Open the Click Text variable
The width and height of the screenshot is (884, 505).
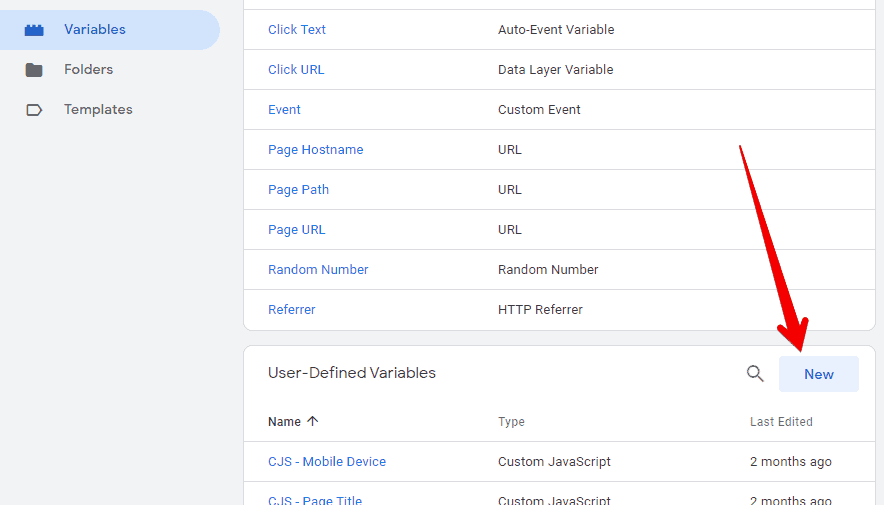point(297,30)
